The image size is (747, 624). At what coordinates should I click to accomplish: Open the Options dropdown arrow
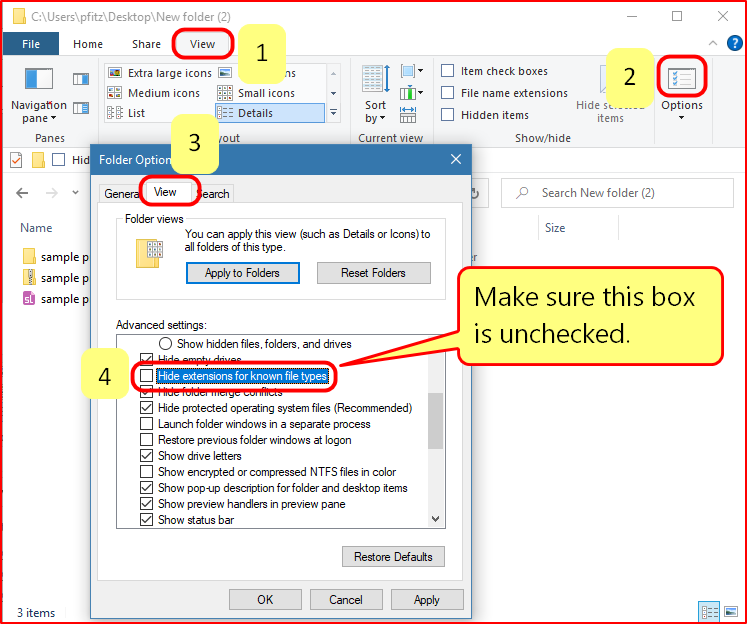[x=681, y=118]
